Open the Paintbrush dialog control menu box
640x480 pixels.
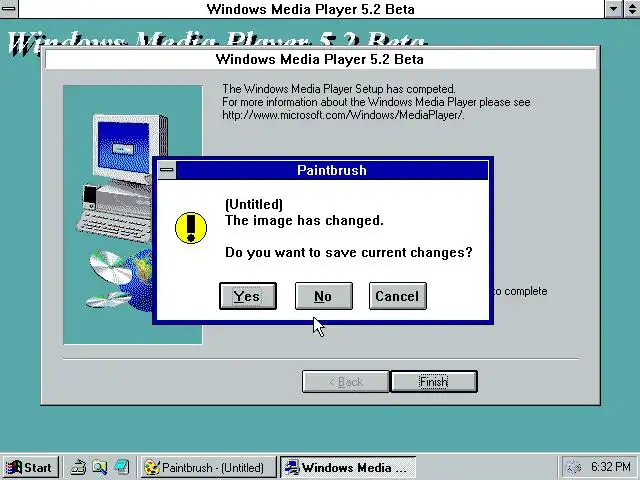pyautogui.click(x=167, y=170)
